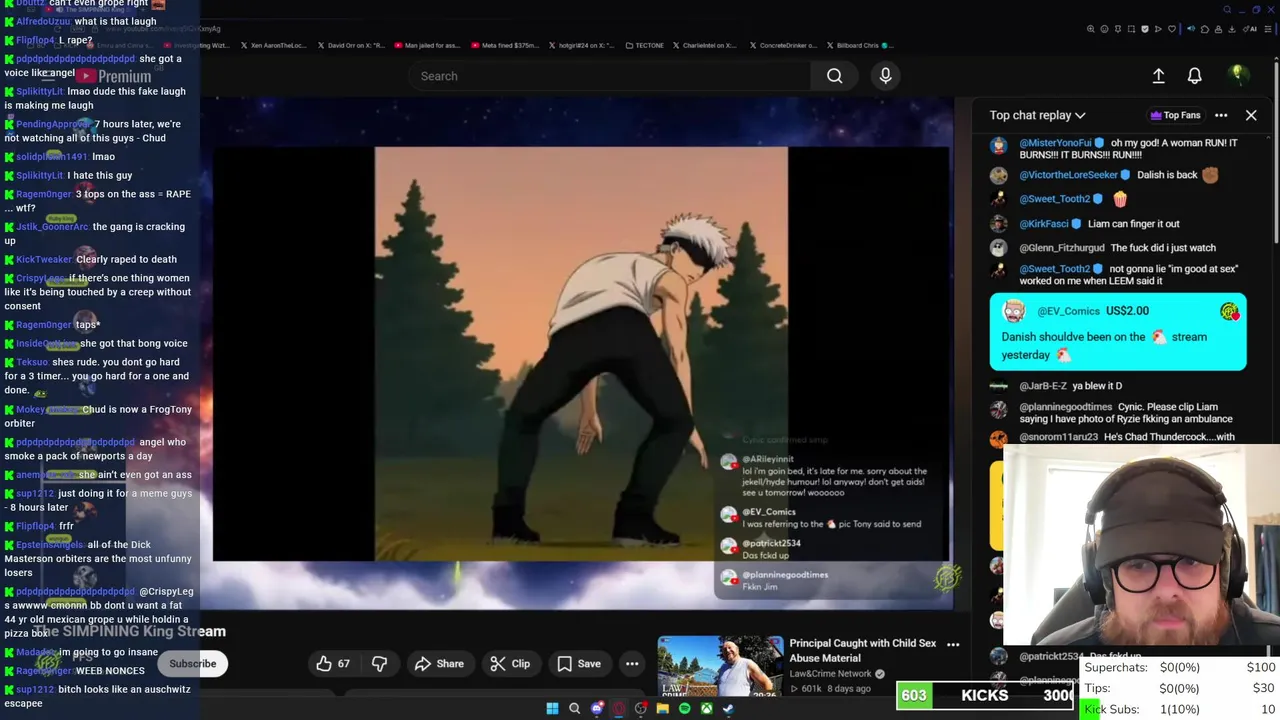Open more actions ellipsis next to Save
Screen dimensions: 1280x720
click(632, 664)
